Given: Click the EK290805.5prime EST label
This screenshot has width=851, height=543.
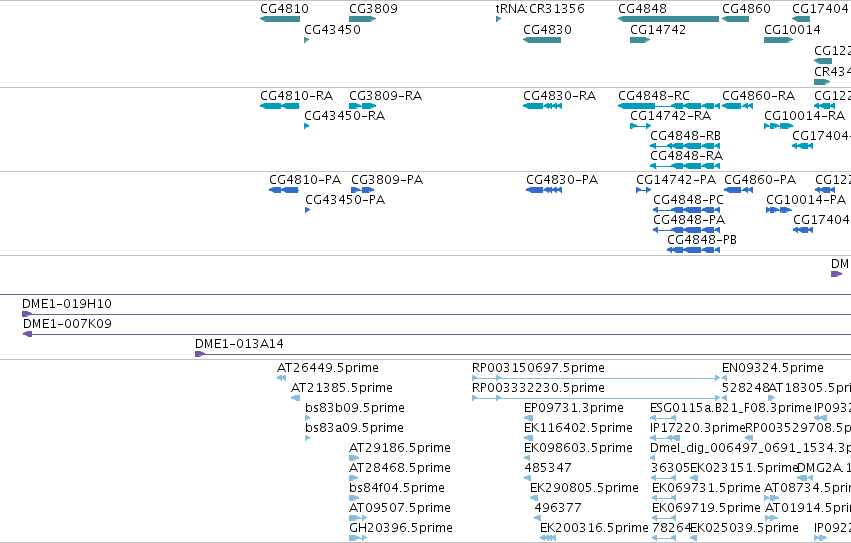Looking at the screenshot, I should pyautogui.click(x=584, y=488).
